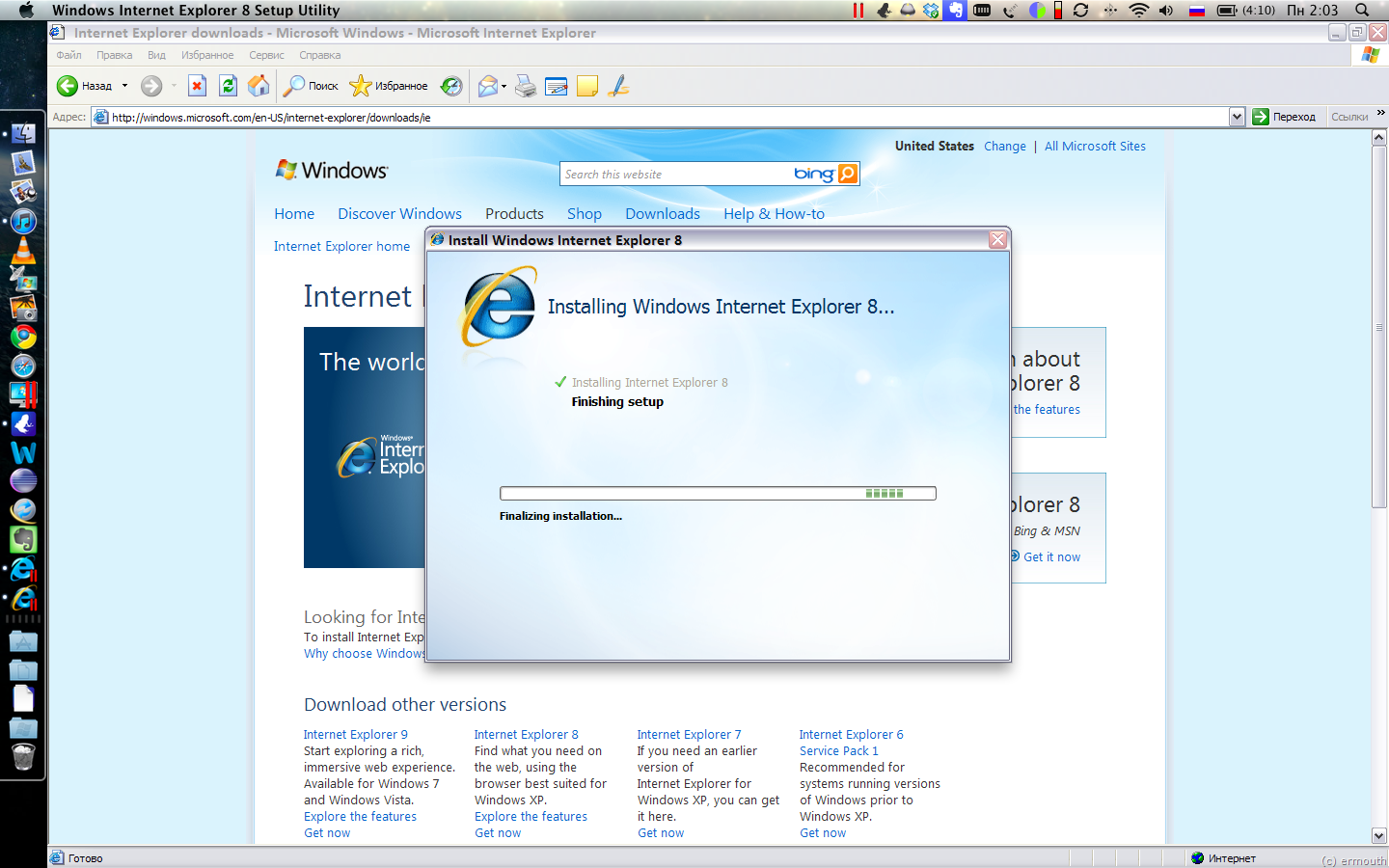Select the Discover Windows nav tab
Screen dimensions: 1389x868
pos(399,214)
